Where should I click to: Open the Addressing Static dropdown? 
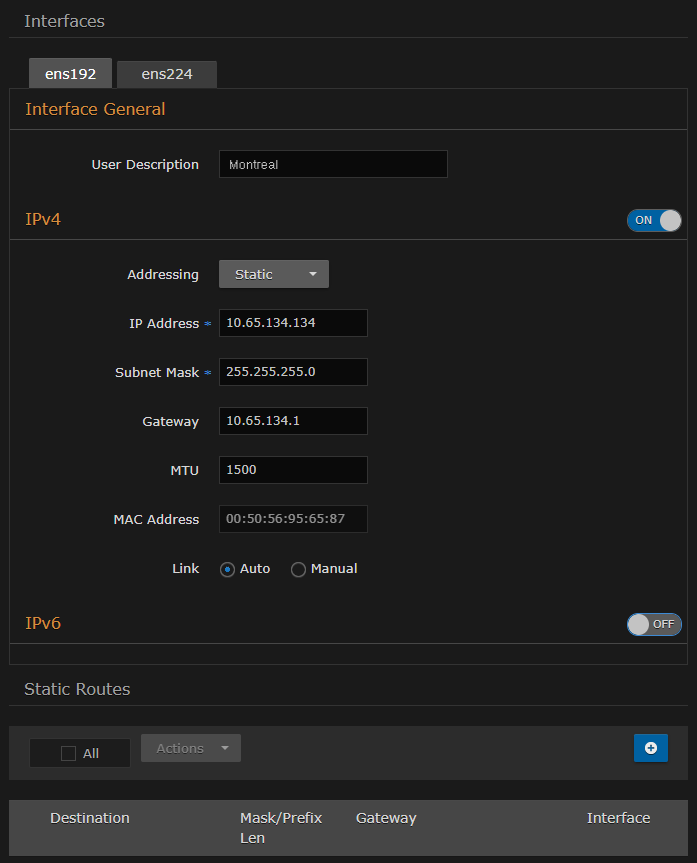pos(273,274)
